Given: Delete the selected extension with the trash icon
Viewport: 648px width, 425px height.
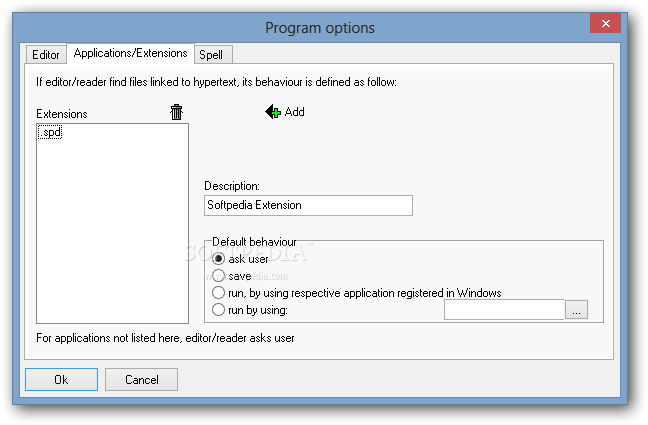Looking at the screenshot, I should pos(176,112).
